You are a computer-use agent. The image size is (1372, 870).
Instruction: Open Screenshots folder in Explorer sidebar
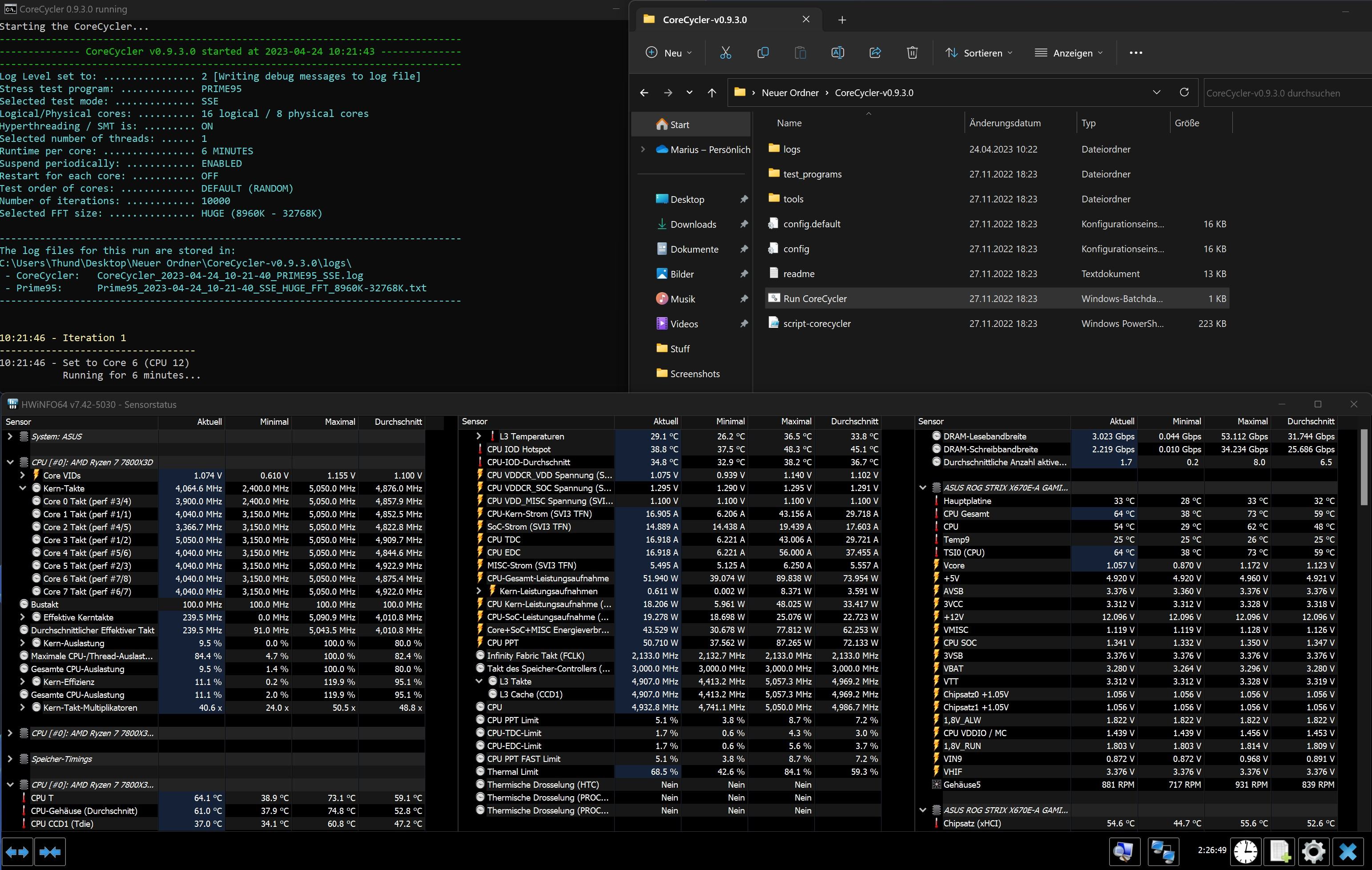(x=695, y=374)
